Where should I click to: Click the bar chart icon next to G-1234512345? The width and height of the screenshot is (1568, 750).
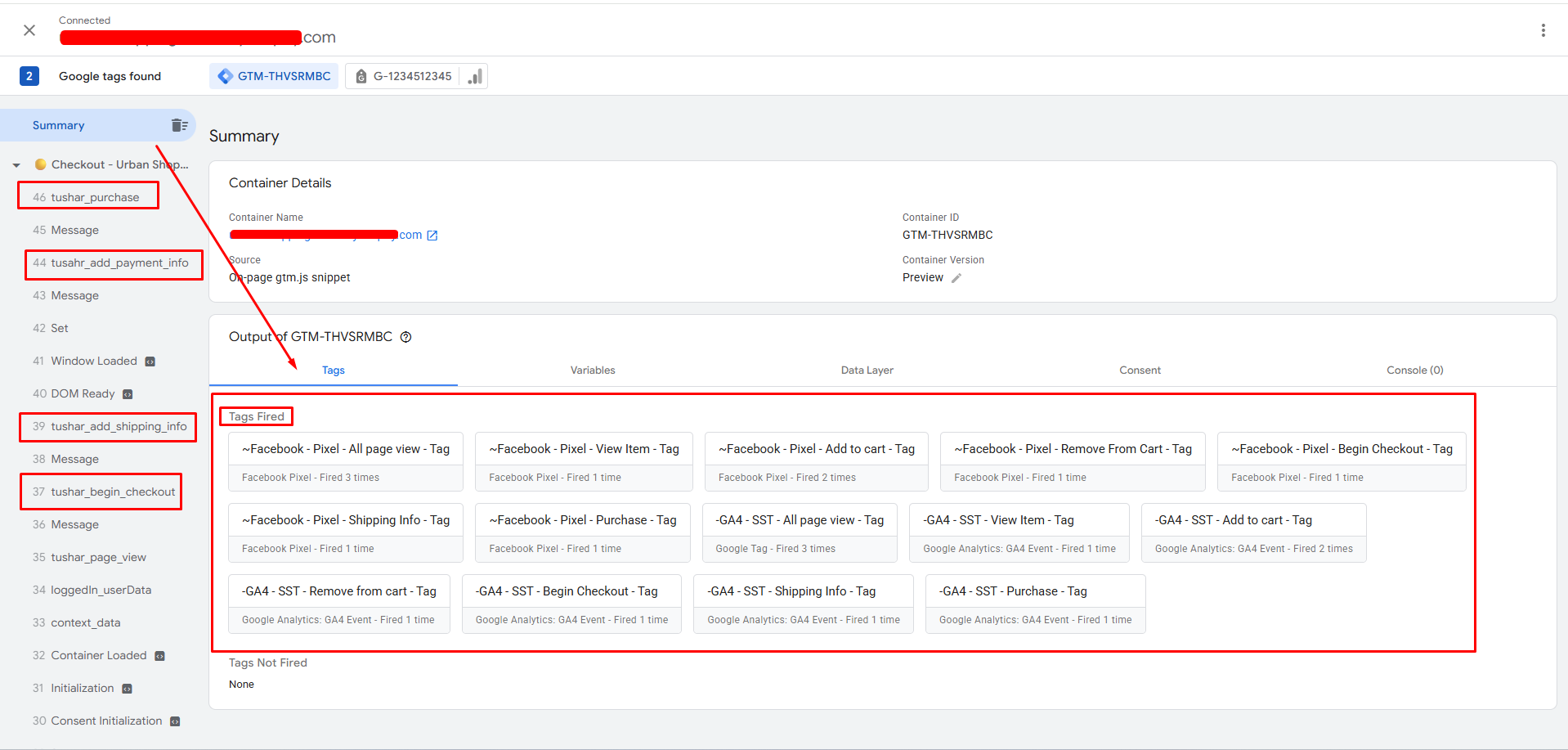pos(475,76)
